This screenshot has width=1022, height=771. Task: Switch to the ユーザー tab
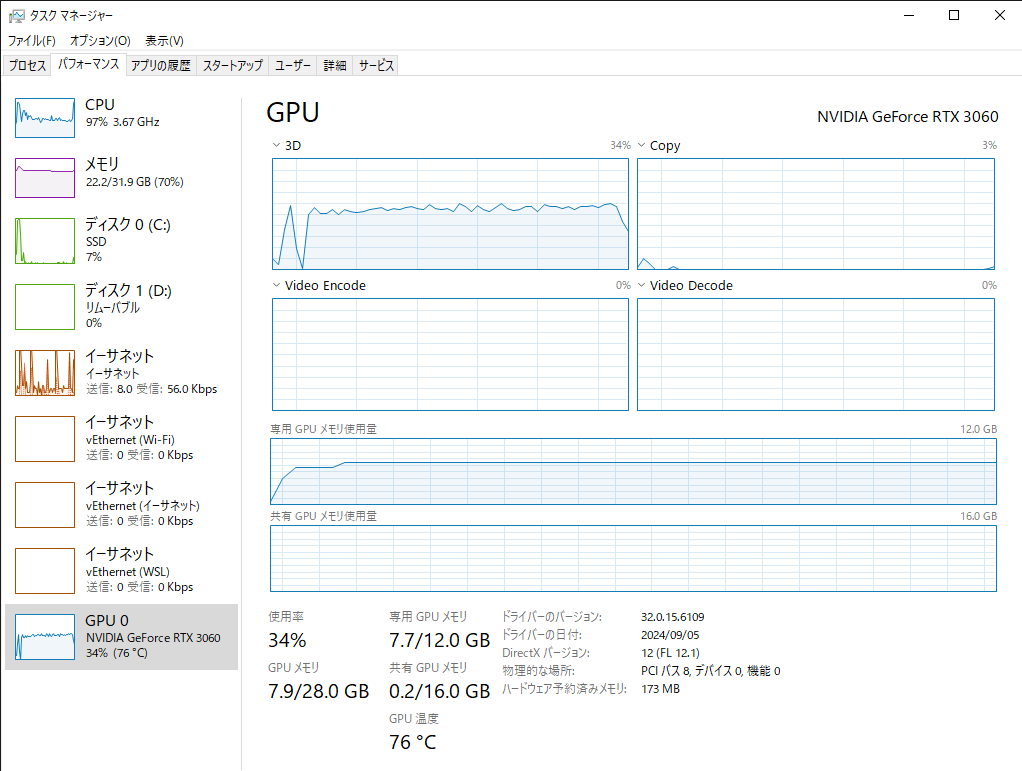pos(293,65)
